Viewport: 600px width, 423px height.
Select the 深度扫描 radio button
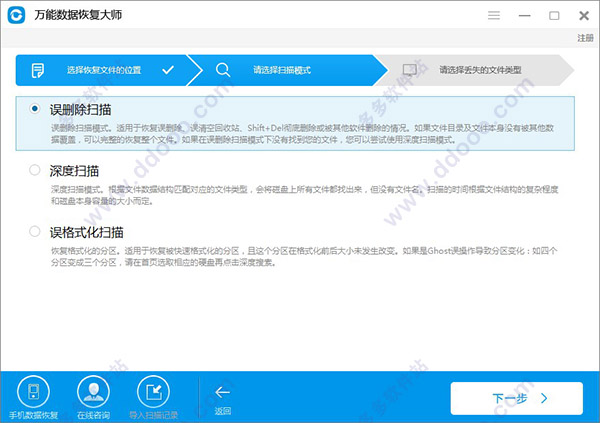tap(34, 170)
